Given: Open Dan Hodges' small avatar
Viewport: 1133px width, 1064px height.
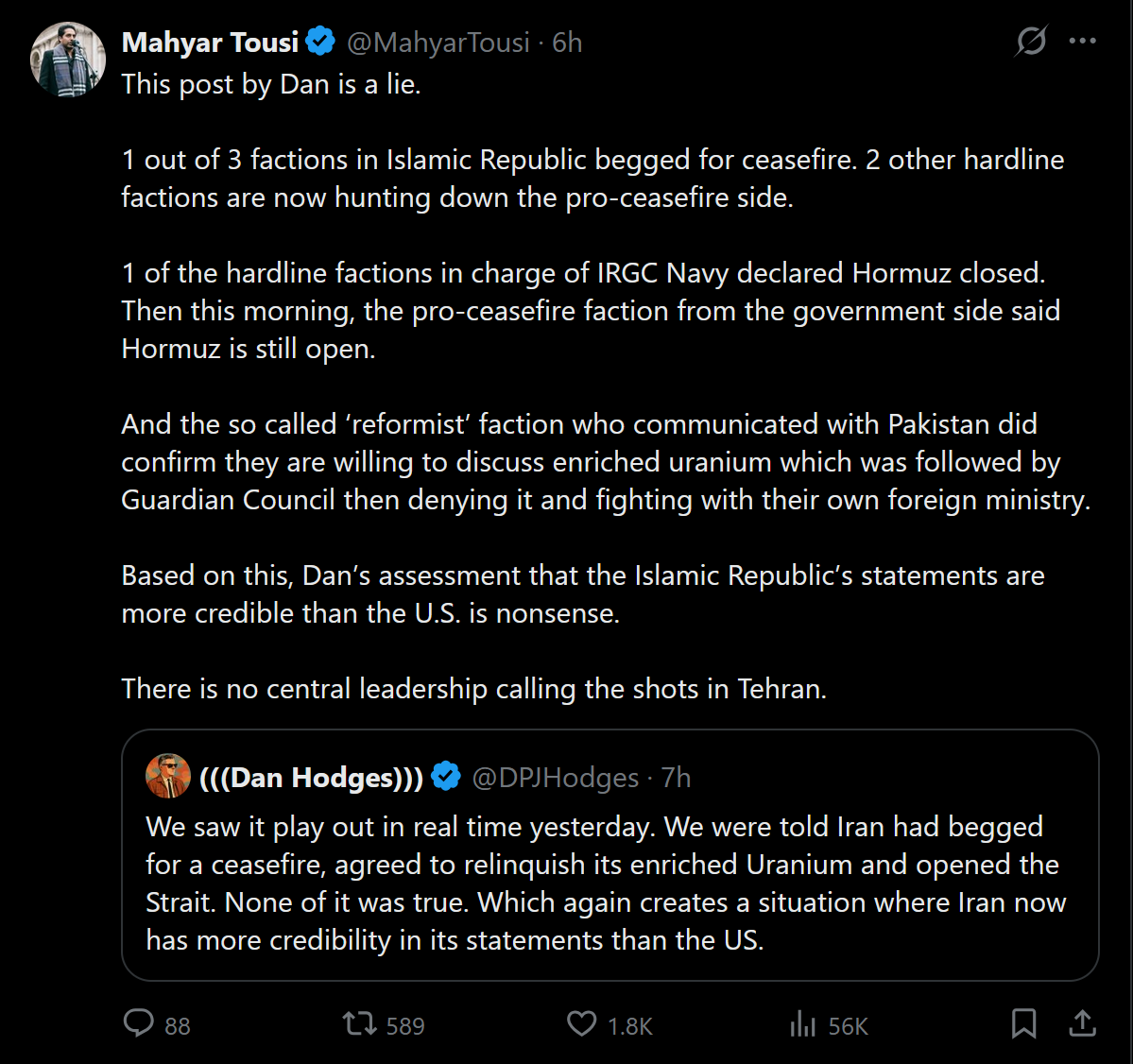Looking at the screenshot, I should [168, 777].
